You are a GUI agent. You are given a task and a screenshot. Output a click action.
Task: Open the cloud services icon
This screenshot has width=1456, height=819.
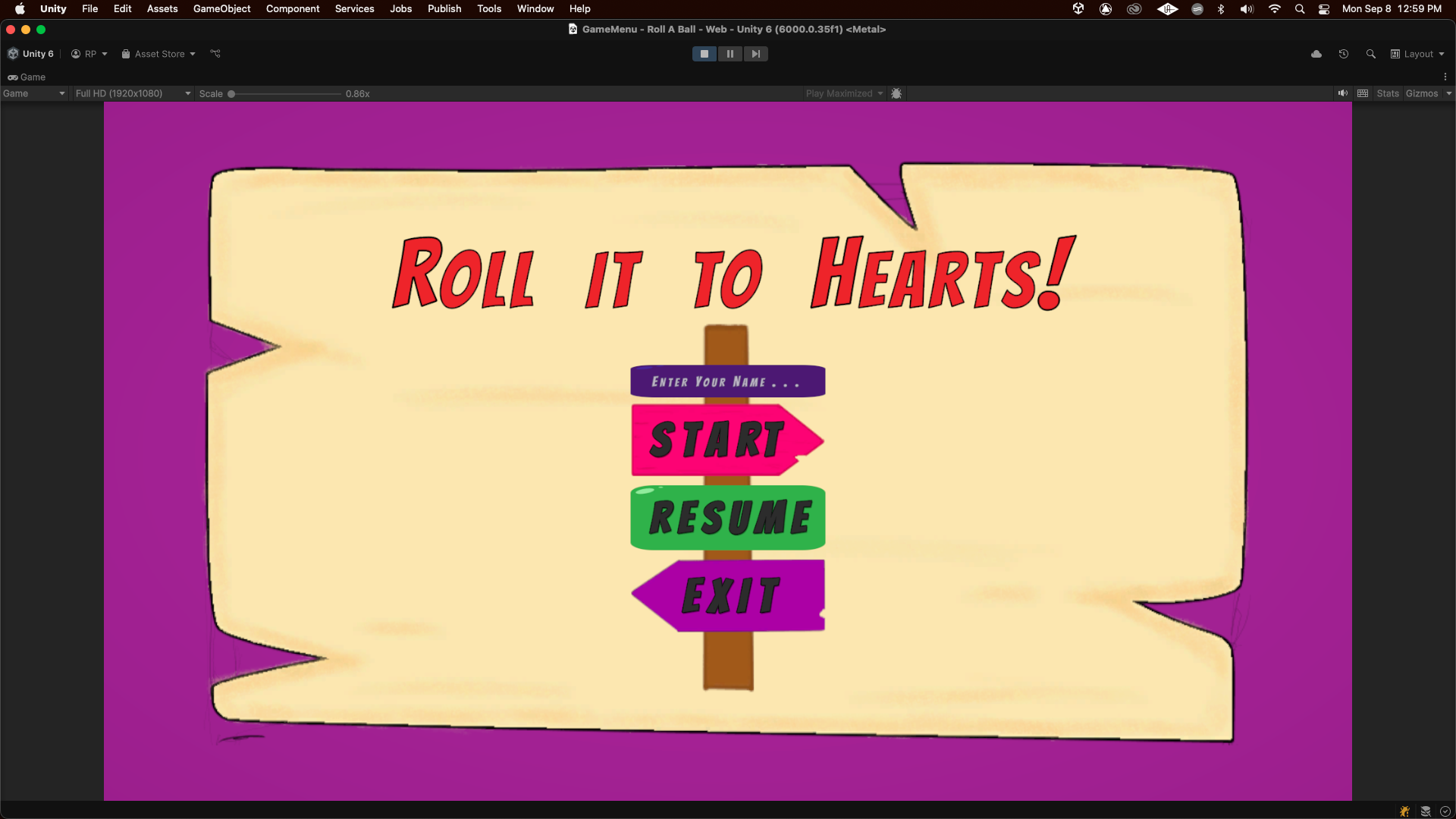click(x=1316, y=54)
